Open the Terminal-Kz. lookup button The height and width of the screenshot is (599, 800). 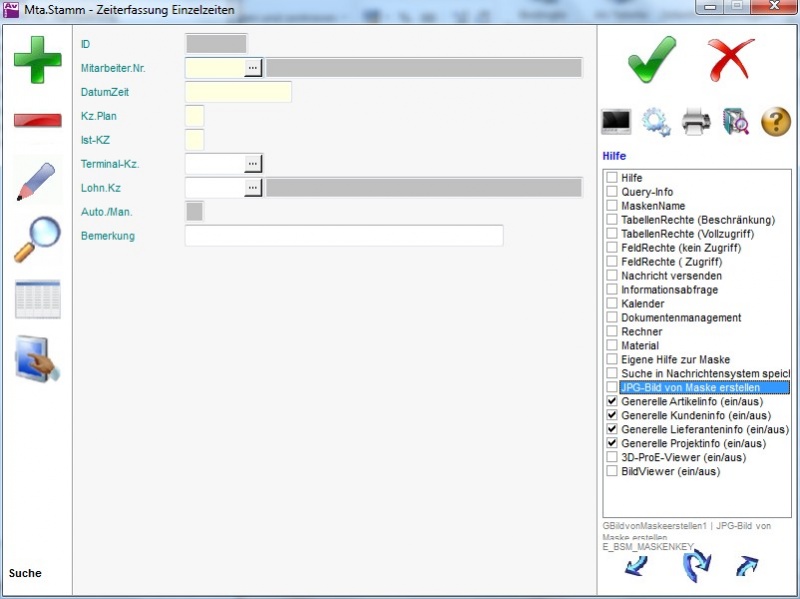click(253, 163)
